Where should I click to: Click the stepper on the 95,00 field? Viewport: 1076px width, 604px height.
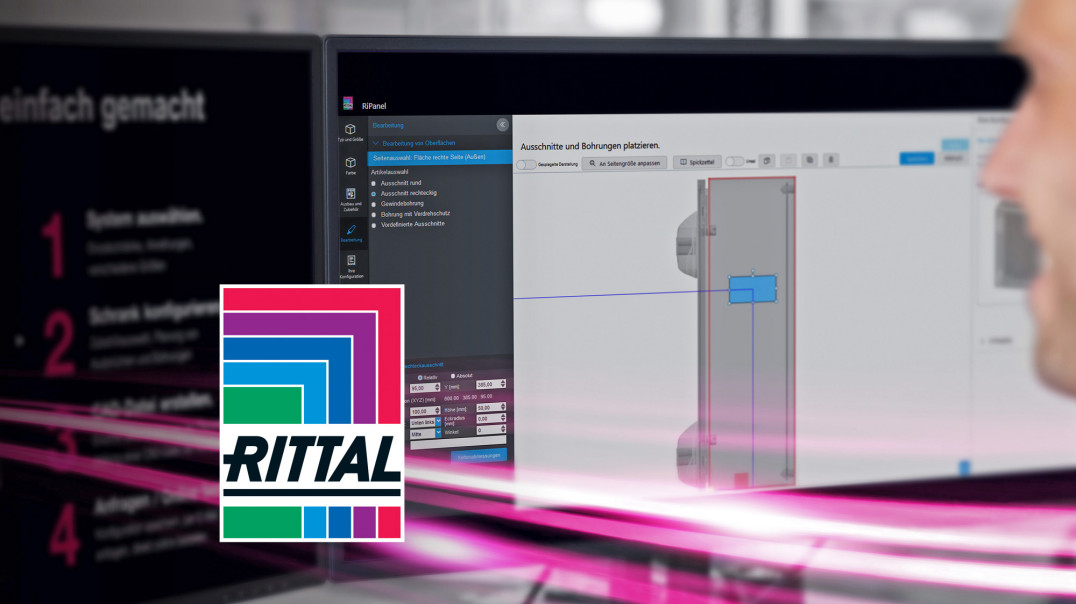point(437,388)
